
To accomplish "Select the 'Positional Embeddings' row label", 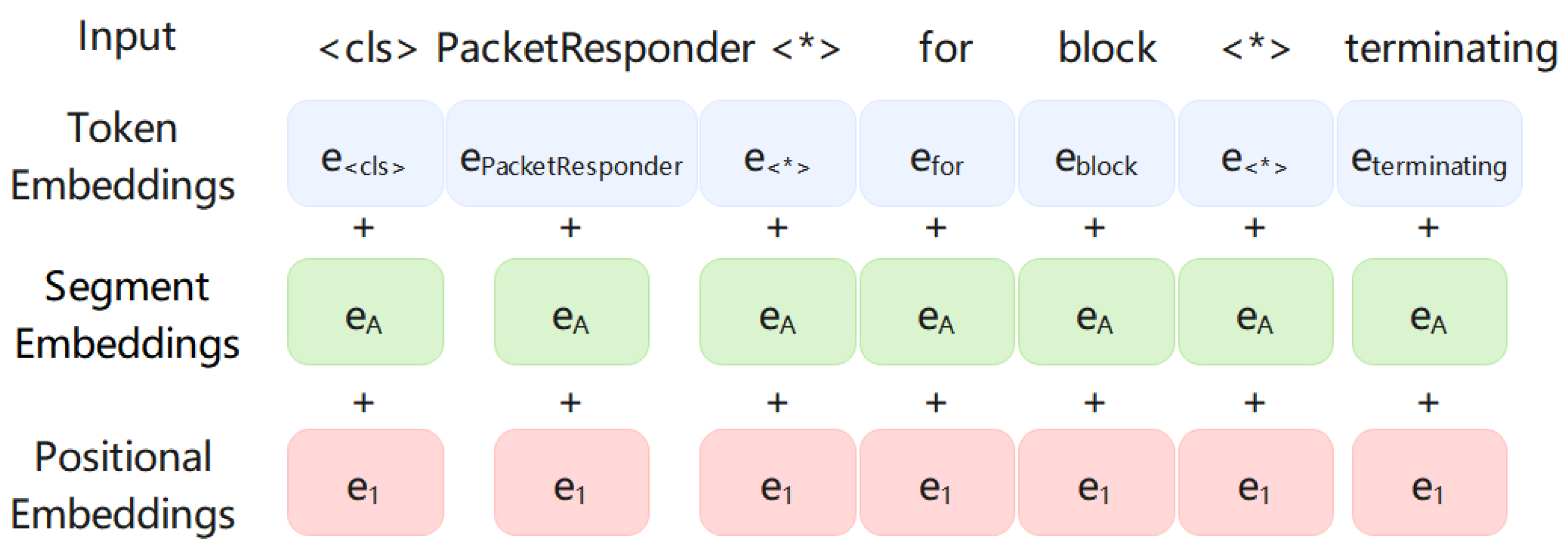I will [123, 485].
